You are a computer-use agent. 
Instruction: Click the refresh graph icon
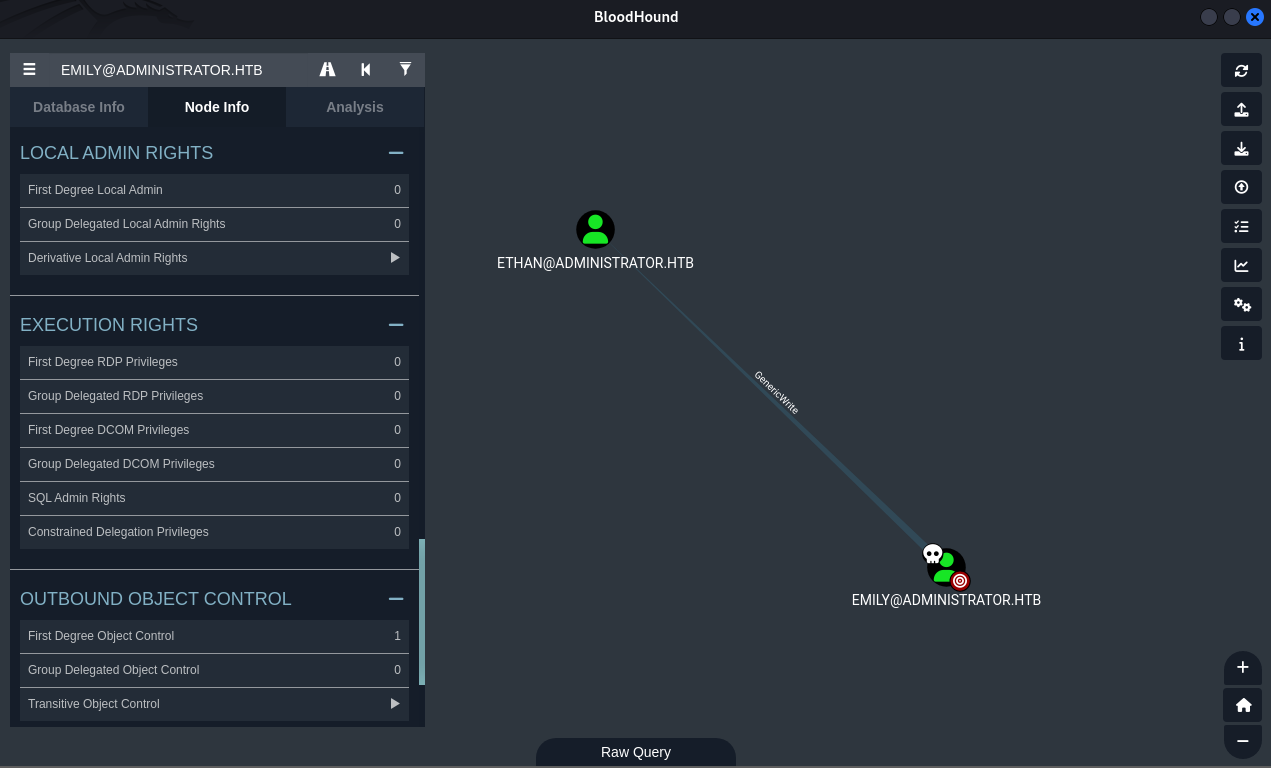click(x=1241, y=71)
